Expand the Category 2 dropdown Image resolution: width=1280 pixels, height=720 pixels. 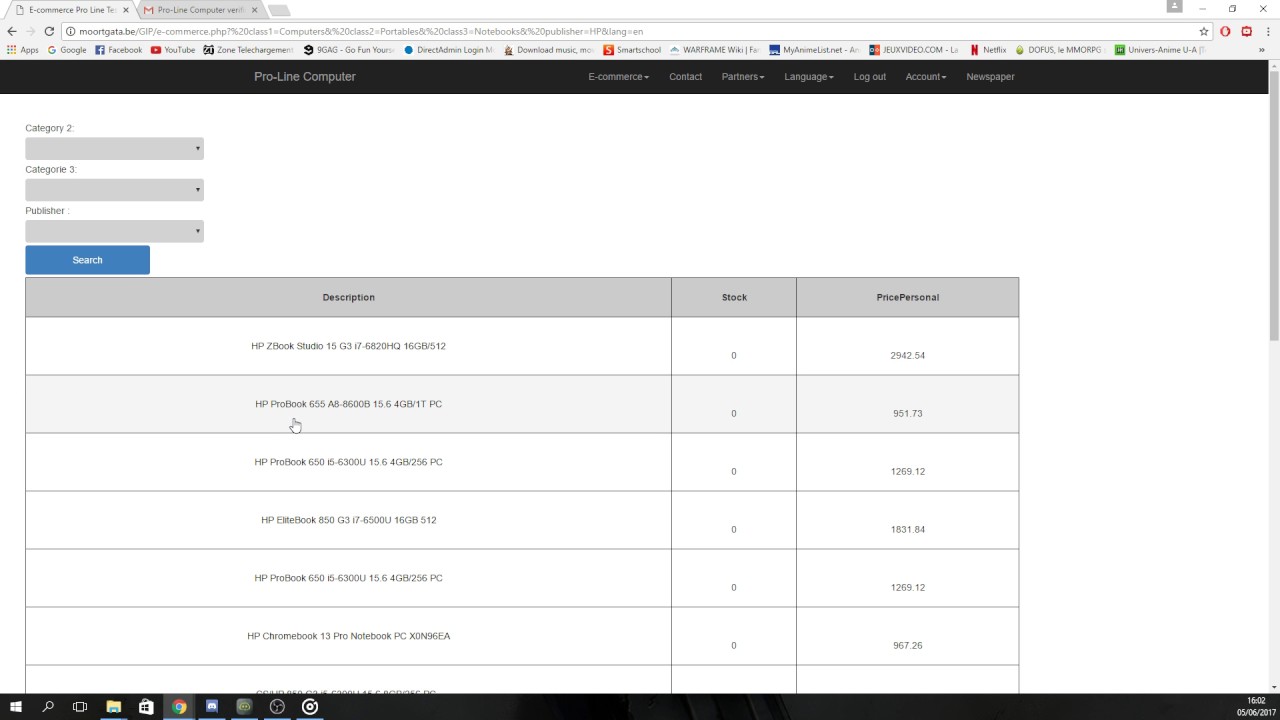point(114,148)
